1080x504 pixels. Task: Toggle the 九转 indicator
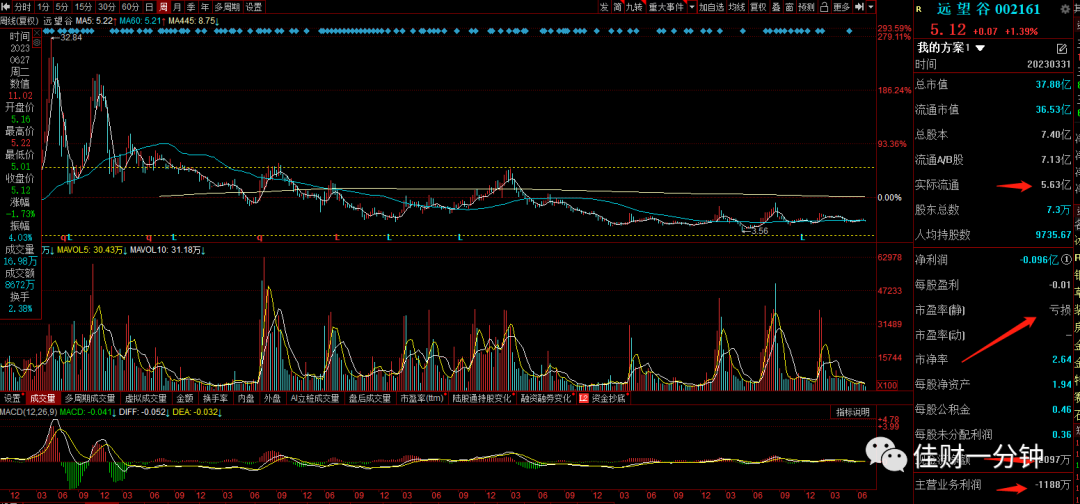coord(634,7)
